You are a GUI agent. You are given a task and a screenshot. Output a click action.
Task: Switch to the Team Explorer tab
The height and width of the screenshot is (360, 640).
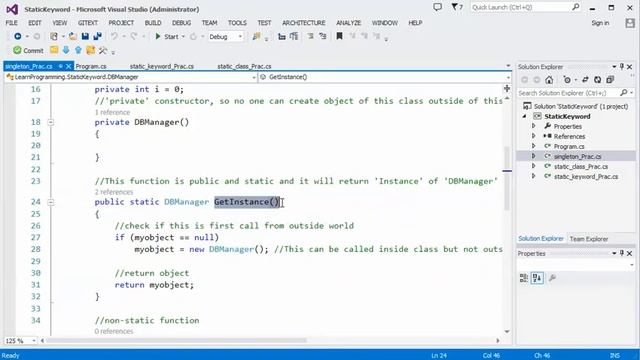(589, 239)
